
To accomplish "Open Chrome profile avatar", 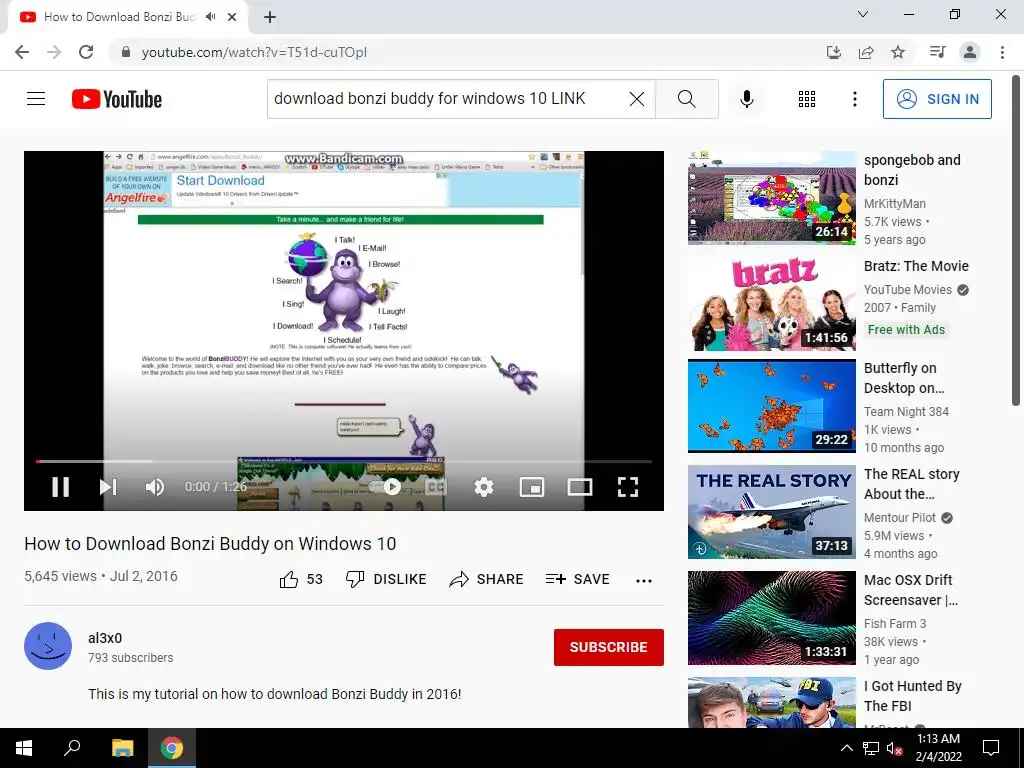I will (x=970, y=52).
